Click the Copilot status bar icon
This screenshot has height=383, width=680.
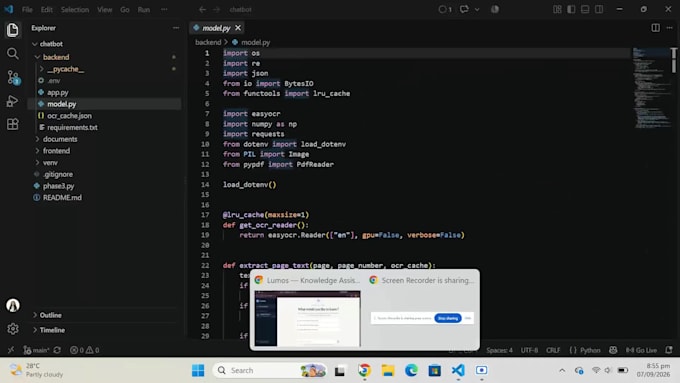point(613,350)
